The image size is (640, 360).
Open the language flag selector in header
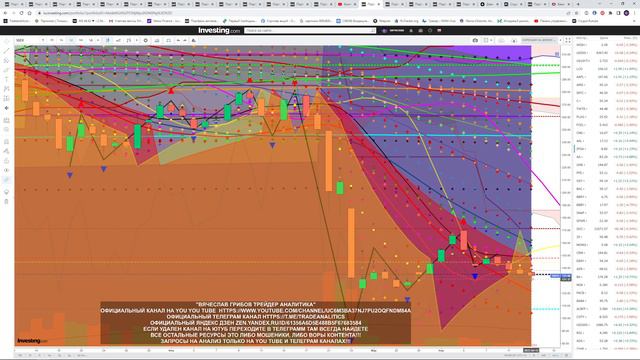(439, 31)
